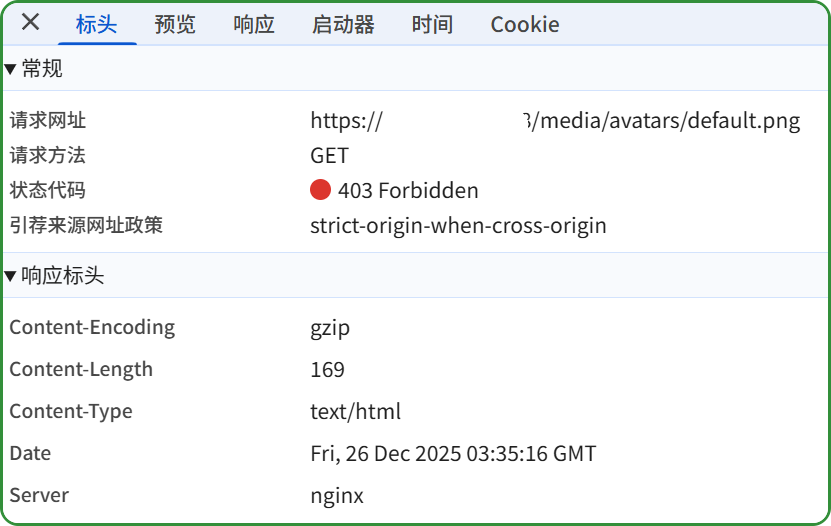Click the red 403 status indicator dot
The image size is (831, 526).
click(x=320, y=190)
